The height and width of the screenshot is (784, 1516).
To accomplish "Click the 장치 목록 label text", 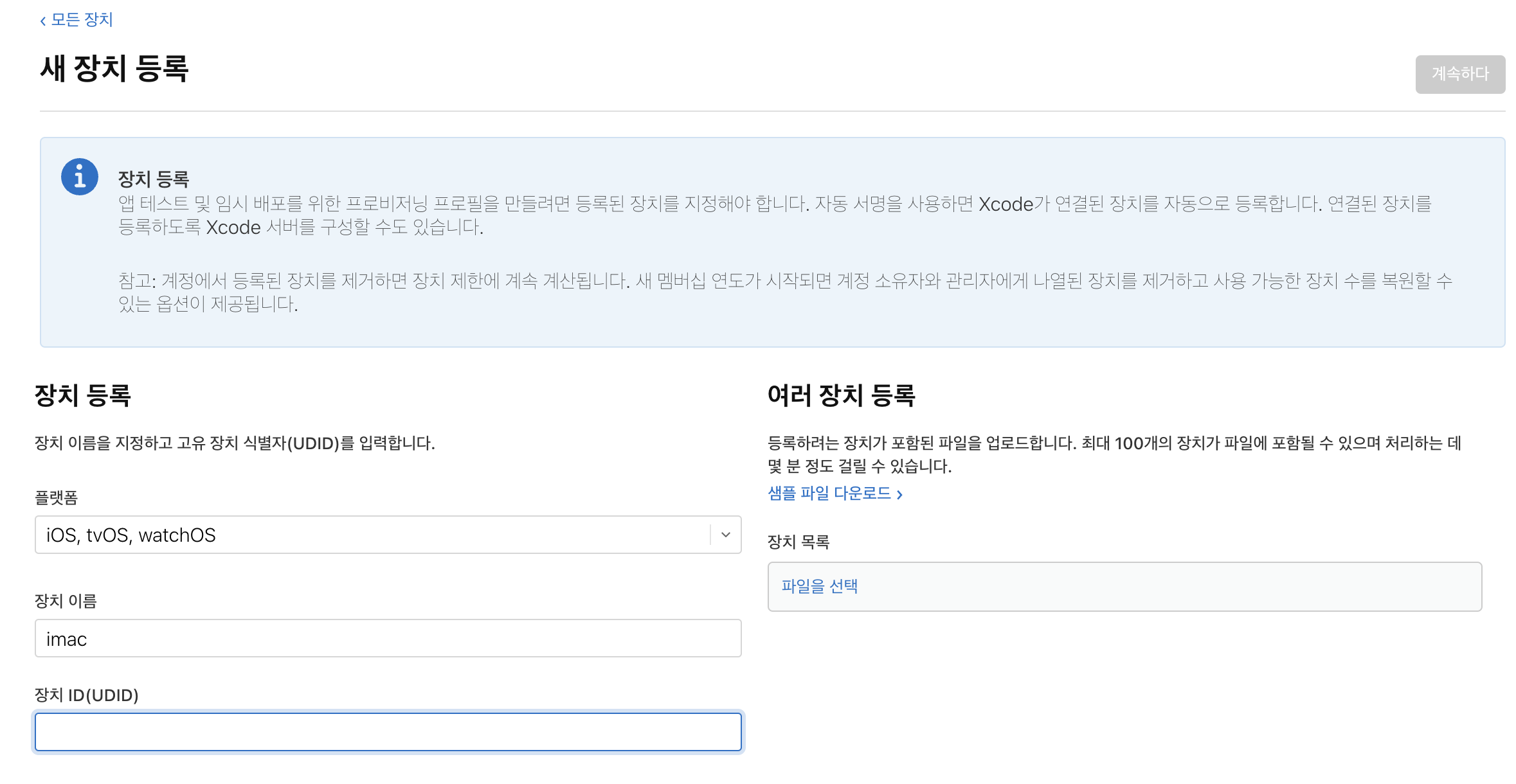I will tap(799, 542).
